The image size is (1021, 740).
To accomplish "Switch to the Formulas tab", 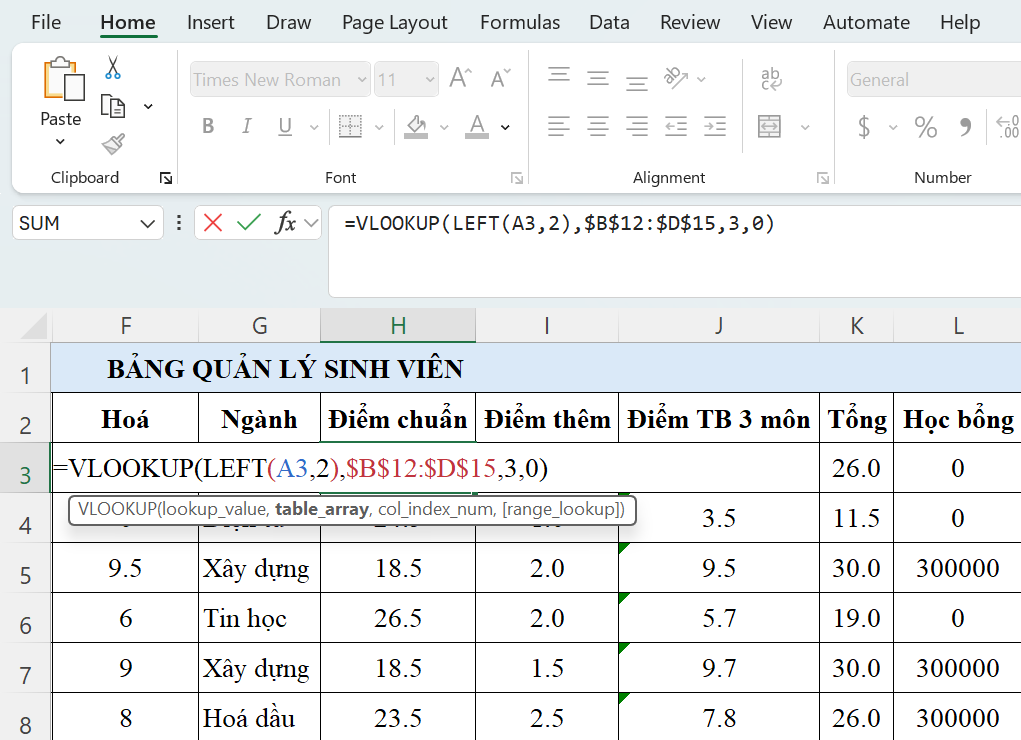I will tap(520, 22).
